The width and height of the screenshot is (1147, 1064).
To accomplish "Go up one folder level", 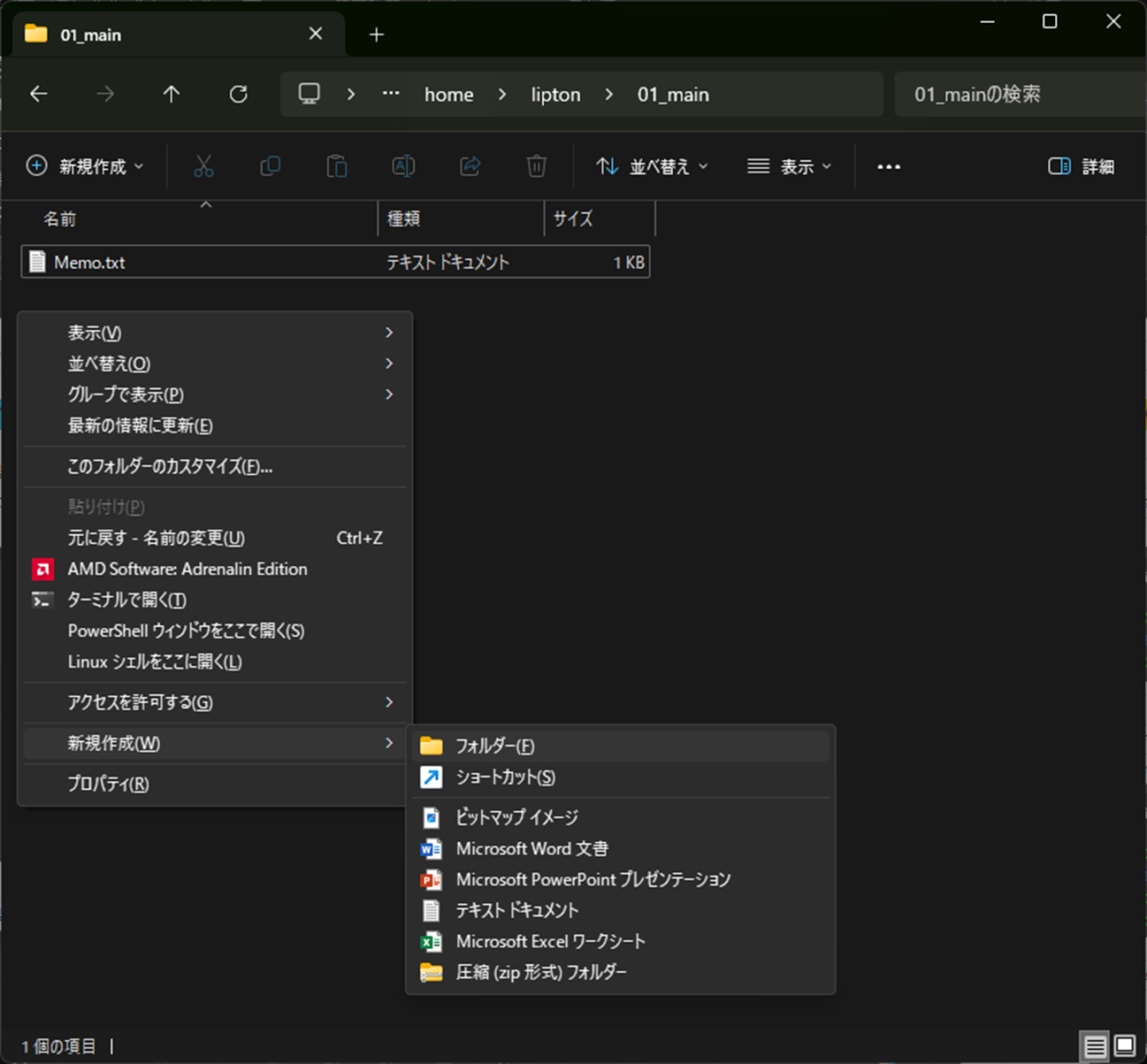I will tap(172, 94).
